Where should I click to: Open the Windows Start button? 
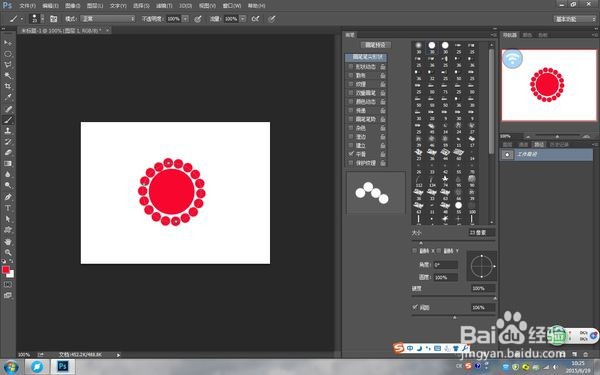[x=10, y=367]
